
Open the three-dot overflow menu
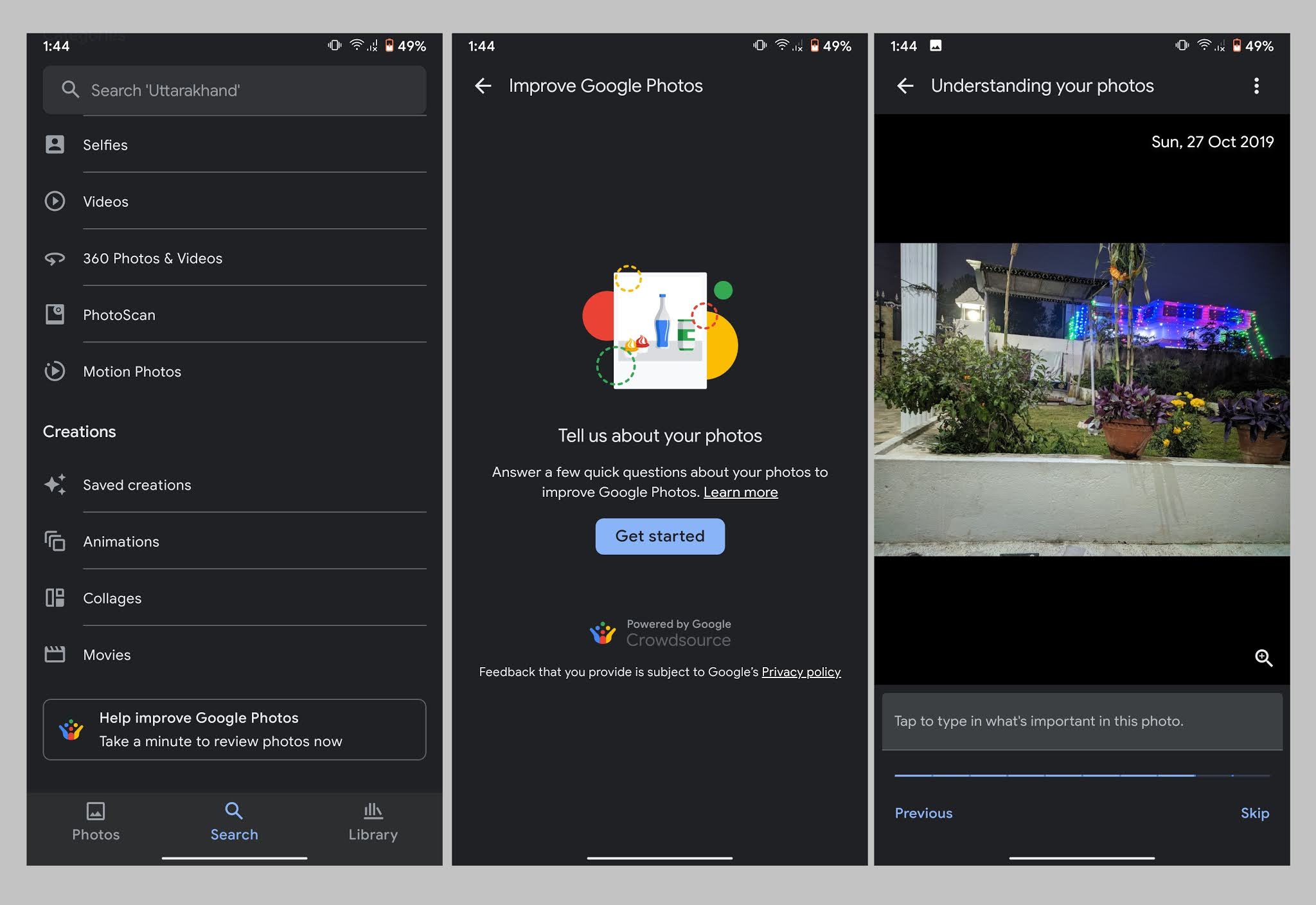pyautogui.click(x=1256, y=85)
